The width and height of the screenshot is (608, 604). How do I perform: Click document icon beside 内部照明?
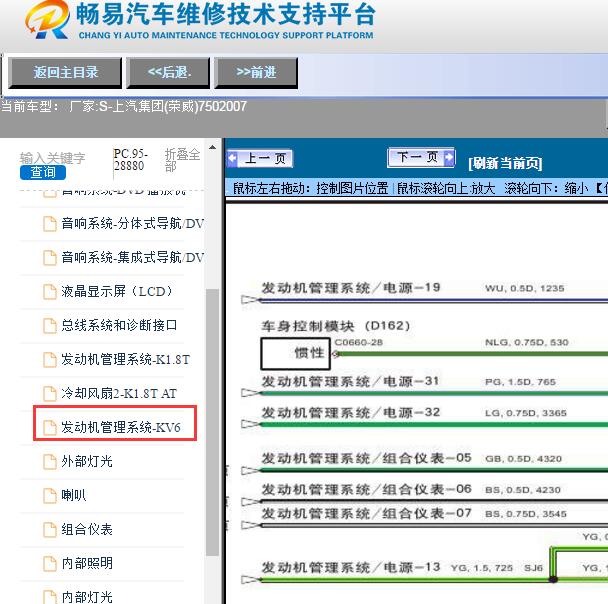click(50, 564)
